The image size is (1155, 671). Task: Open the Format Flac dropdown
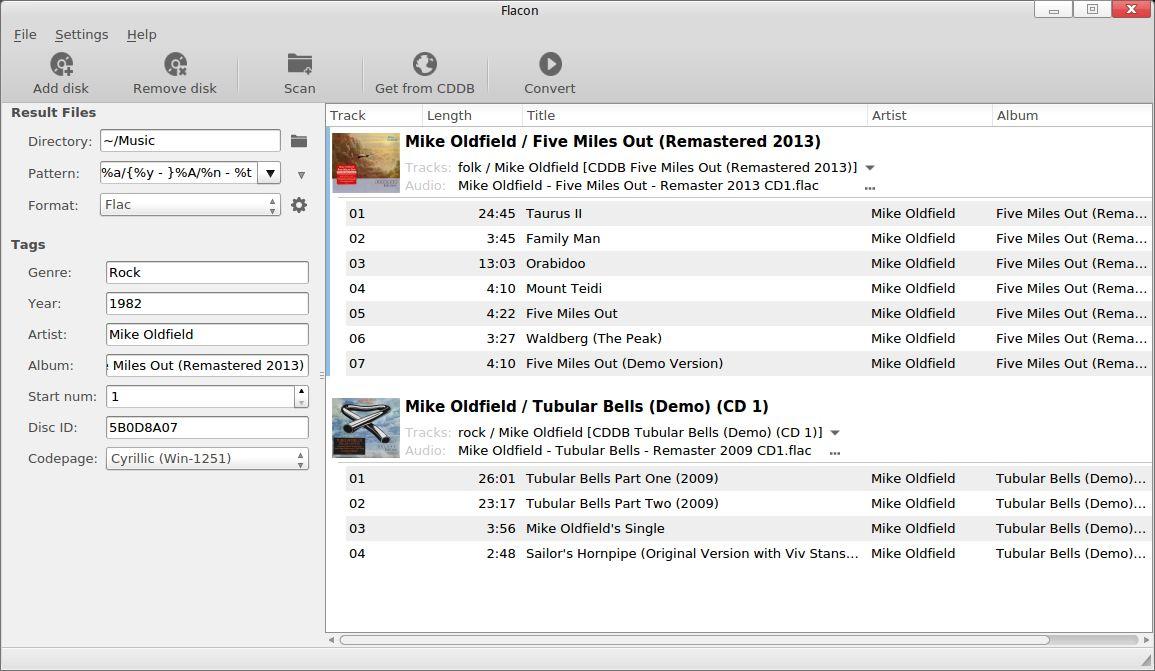(190, 205)
